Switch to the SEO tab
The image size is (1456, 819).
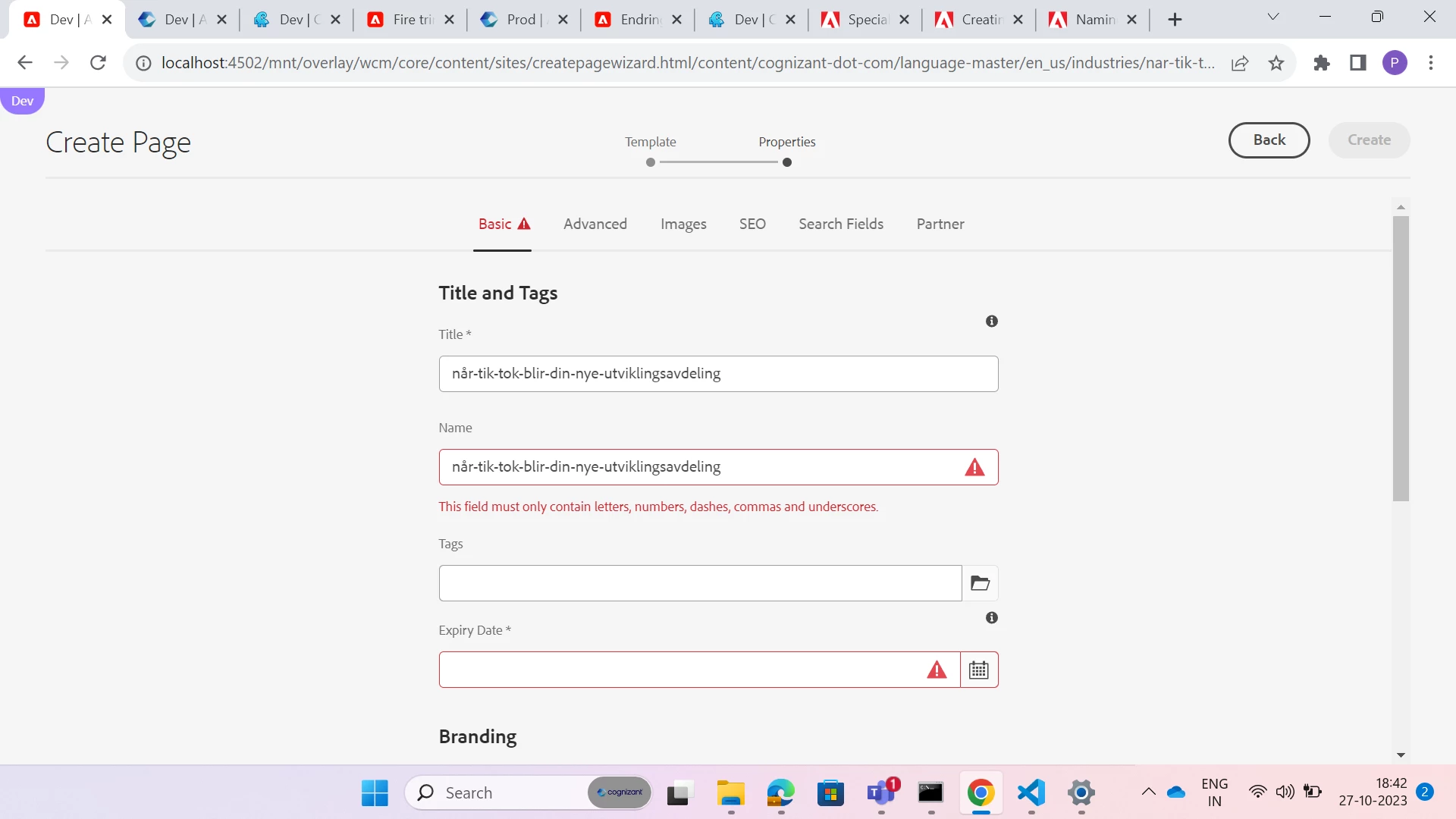coord(752,224)
